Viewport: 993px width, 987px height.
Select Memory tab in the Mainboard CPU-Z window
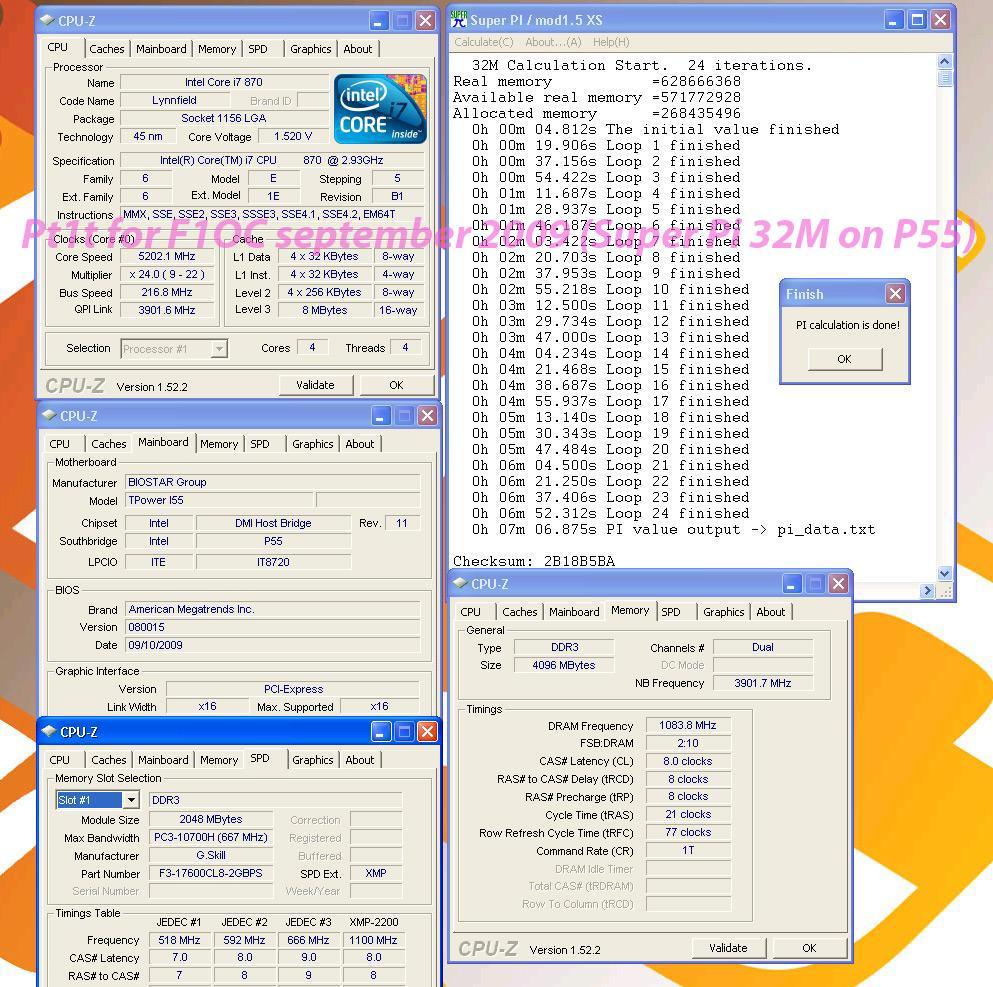coord(218,444)
